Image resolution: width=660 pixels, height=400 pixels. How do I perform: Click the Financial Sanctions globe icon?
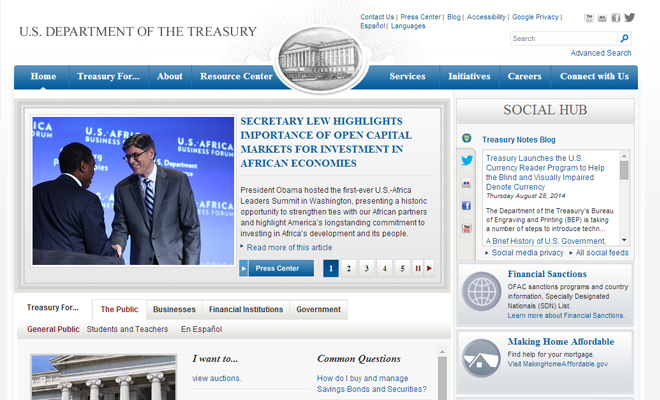point(481,291)
